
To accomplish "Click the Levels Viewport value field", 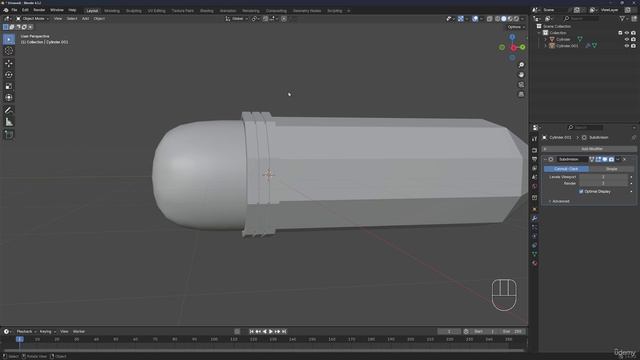I will tap(603, 177).
